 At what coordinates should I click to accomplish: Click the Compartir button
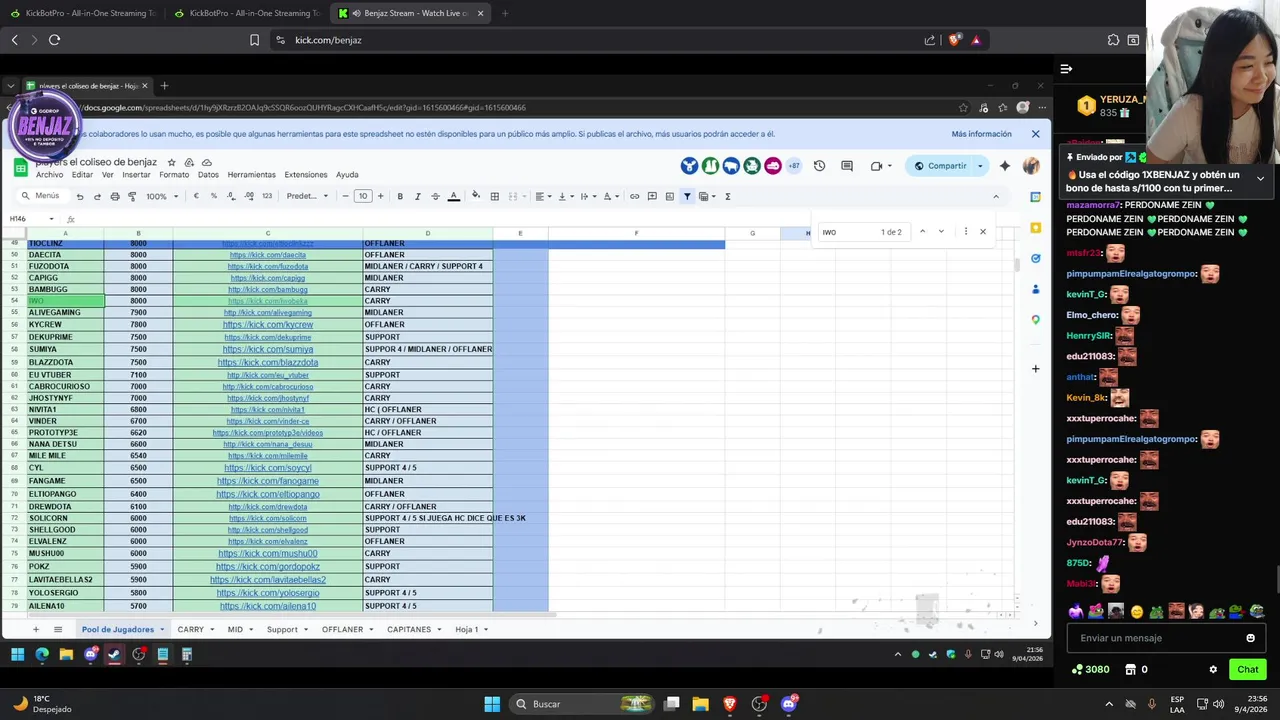click(940, 166)
